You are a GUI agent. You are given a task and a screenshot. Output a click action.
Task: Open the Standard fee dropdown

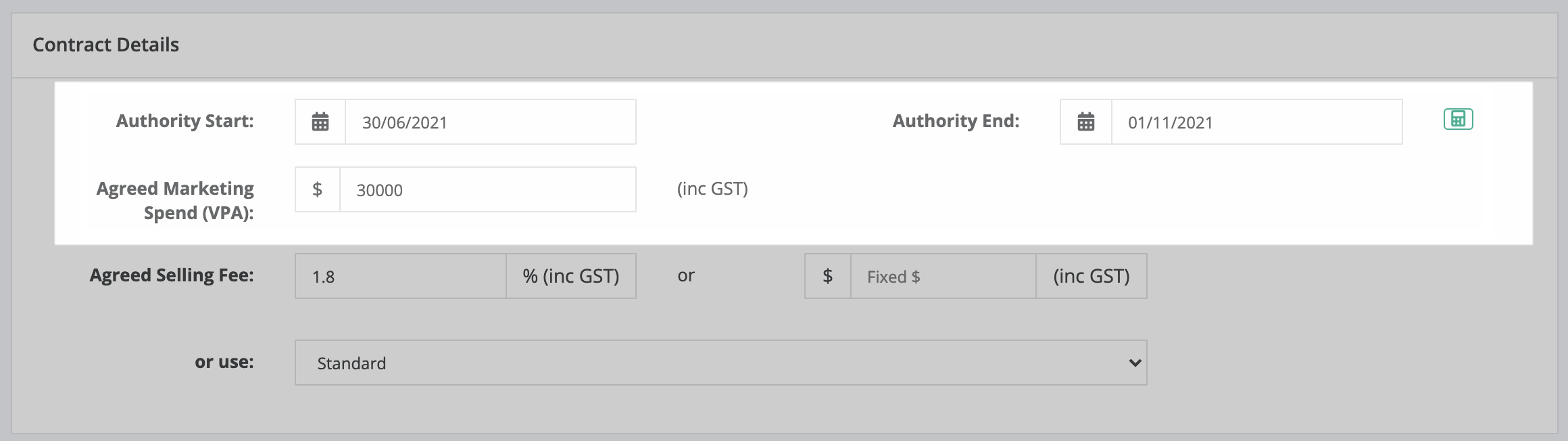click(x=721, y=363)
